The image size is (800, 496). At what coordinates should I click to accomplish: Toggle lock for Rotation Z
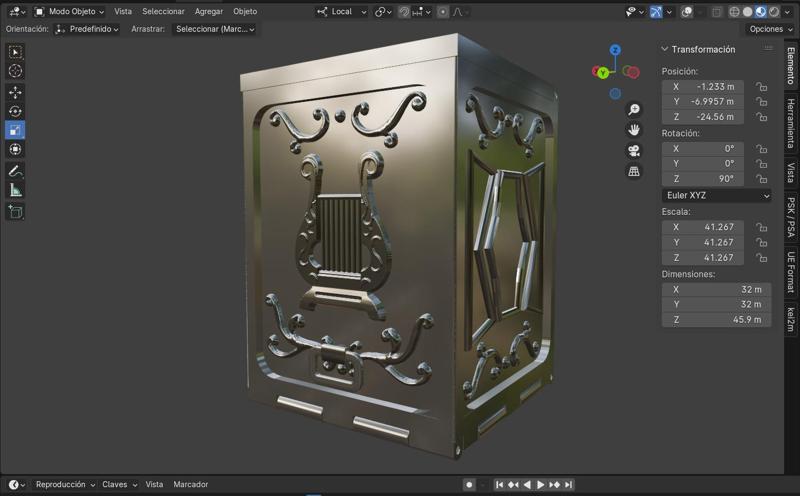coord(762,179)
